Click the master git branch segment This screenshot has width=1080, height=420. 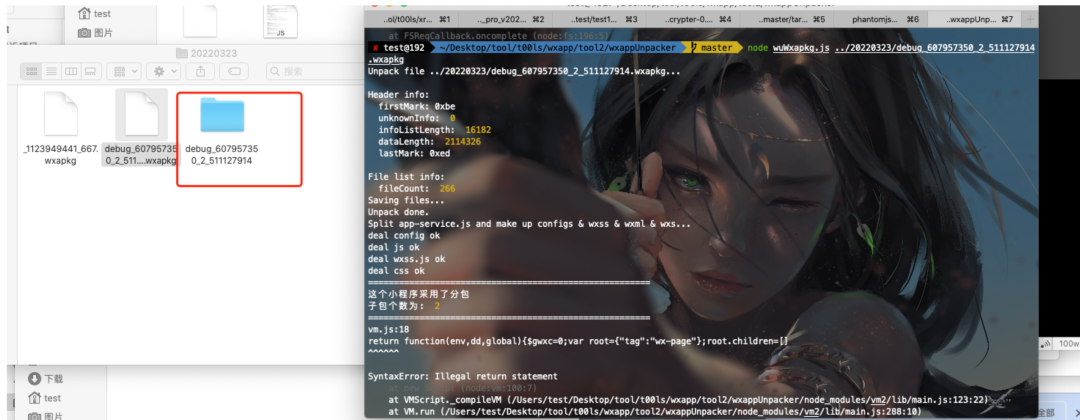pyautogui.click(x=711, y=48)
